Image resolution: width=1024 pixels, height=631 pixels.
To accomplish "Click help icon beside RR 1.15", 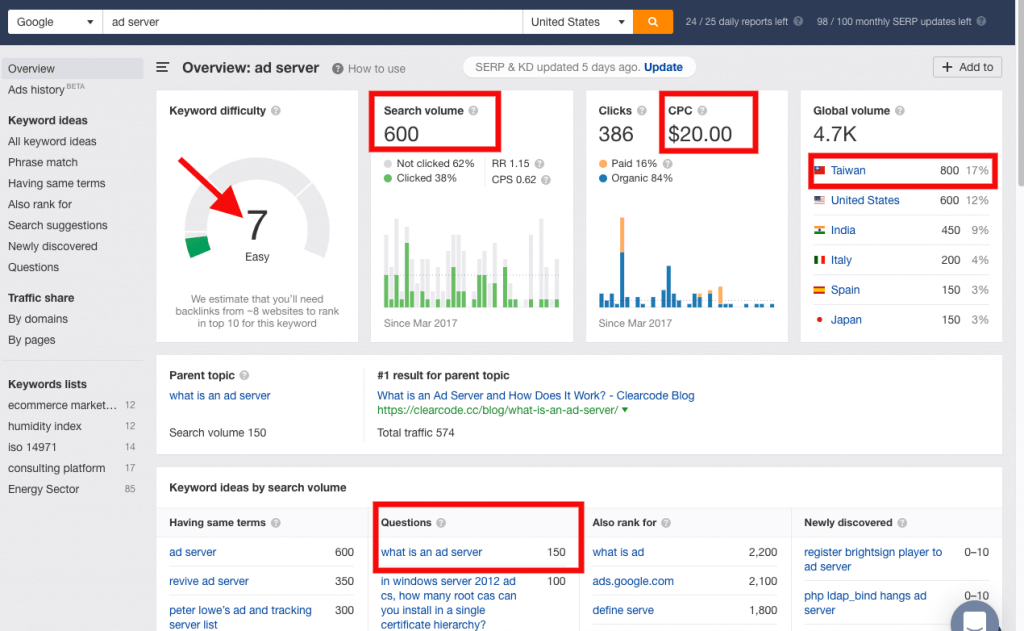I will [x=539, y=164].
